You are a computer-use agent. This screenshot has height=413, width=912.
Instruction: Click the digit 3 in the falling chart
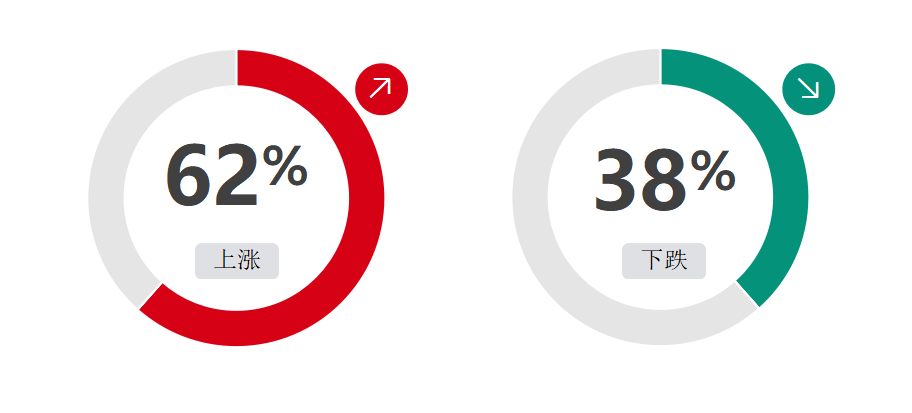[615, 180]
